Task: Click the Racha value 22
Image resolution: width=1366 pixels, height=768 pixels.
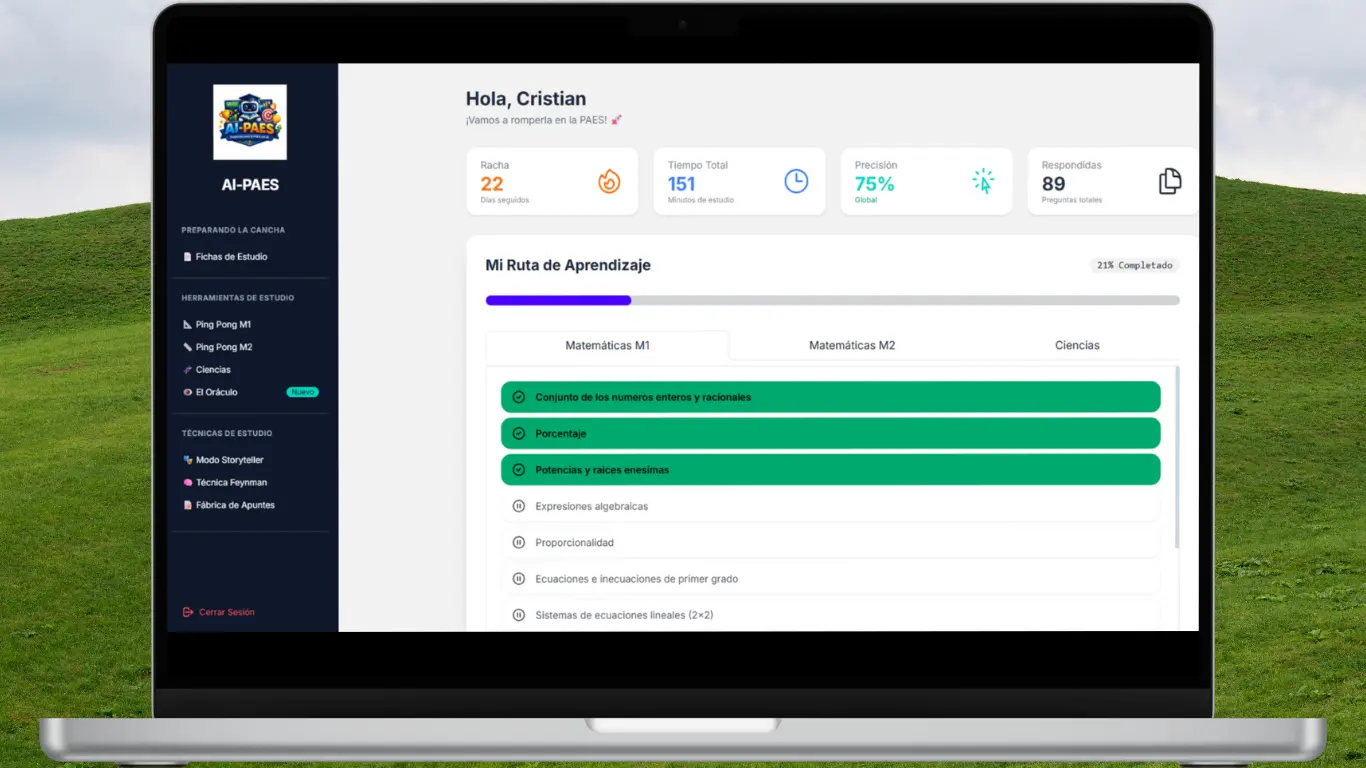Action: click(x=492, y=184)
